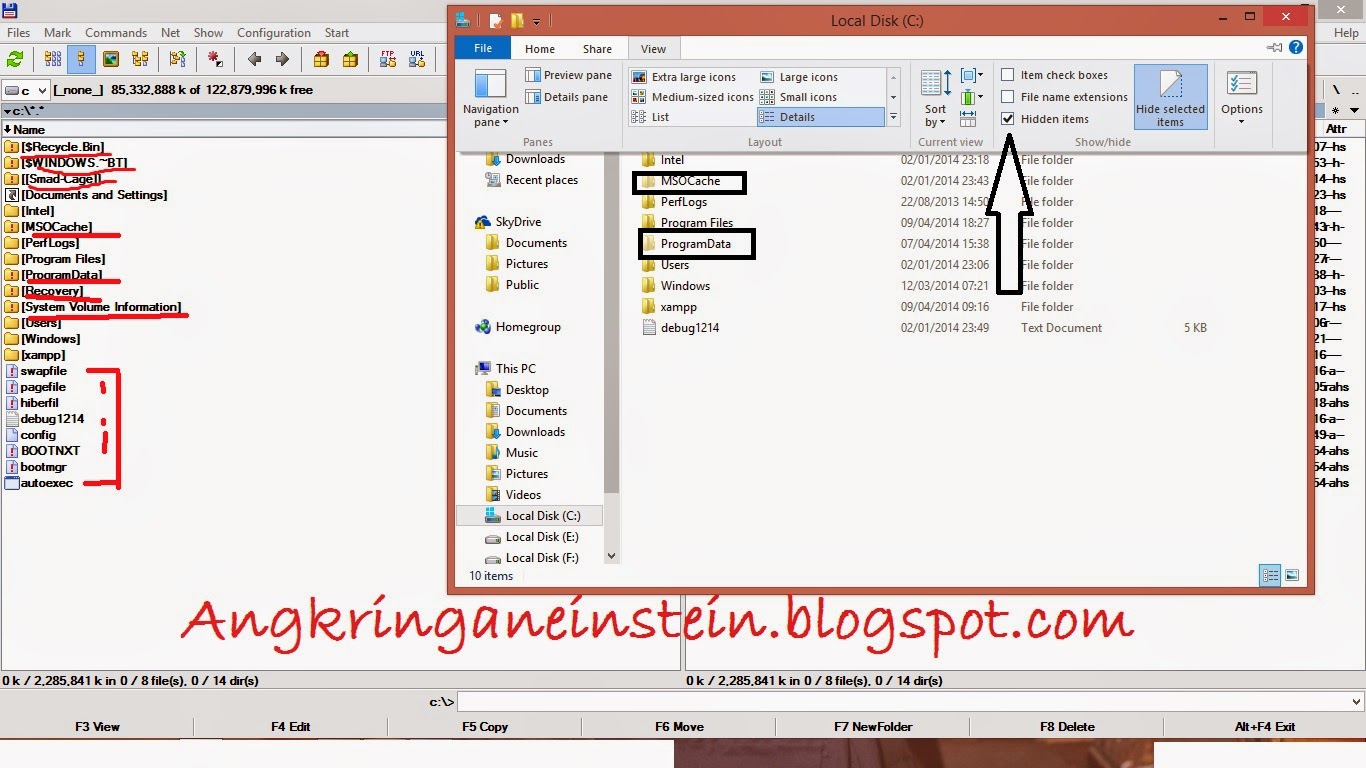Viewport: 1366px width, 768px height.
Task: Click the back navigation arrow
Action: coord(254,60)
